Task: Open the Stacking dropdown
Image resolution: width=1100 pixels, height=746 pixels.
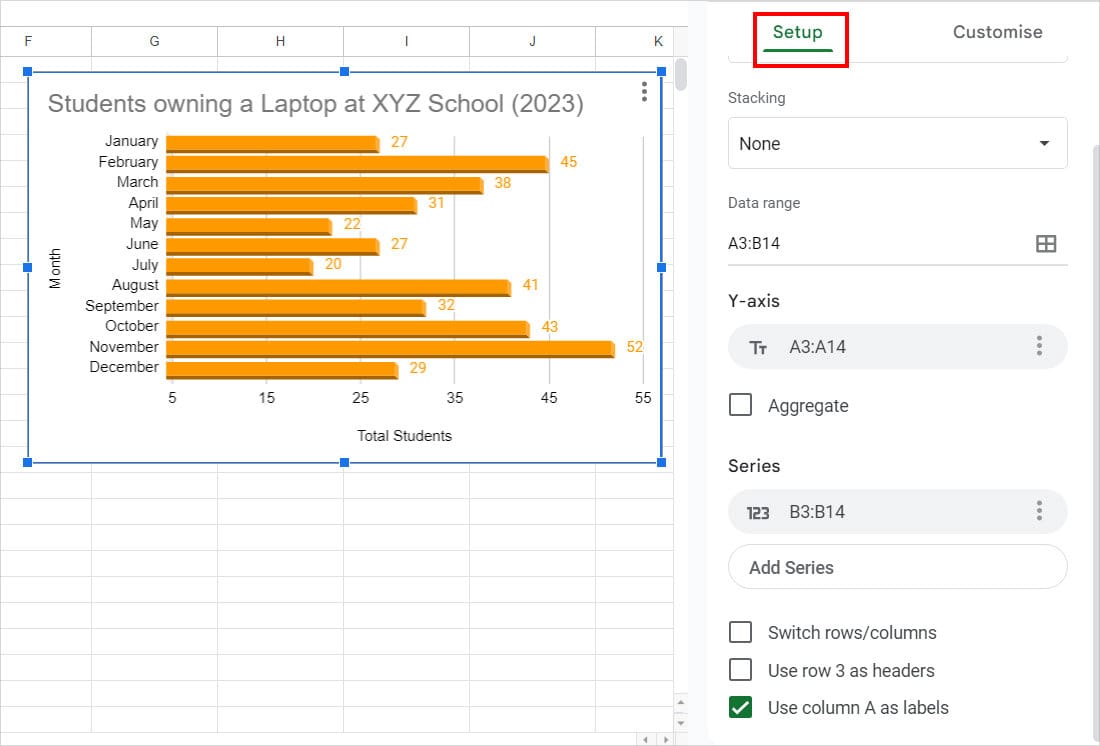Action: 897,143
